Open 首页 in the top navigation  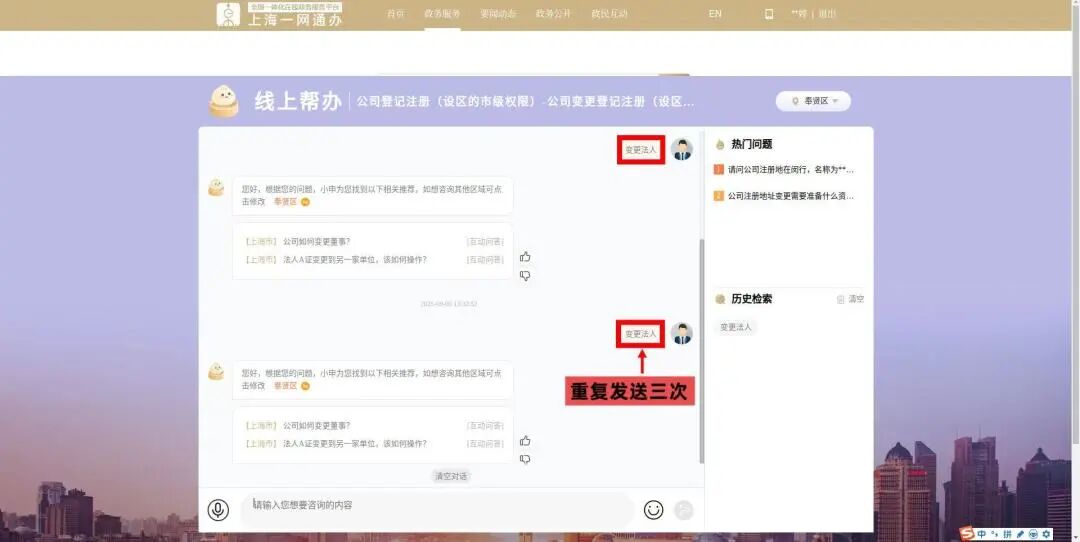(x=396, y=14)
